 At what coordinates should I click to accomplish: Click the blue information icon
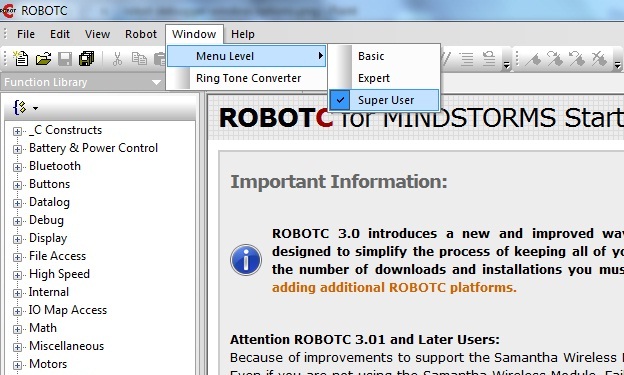pos(246,260)
